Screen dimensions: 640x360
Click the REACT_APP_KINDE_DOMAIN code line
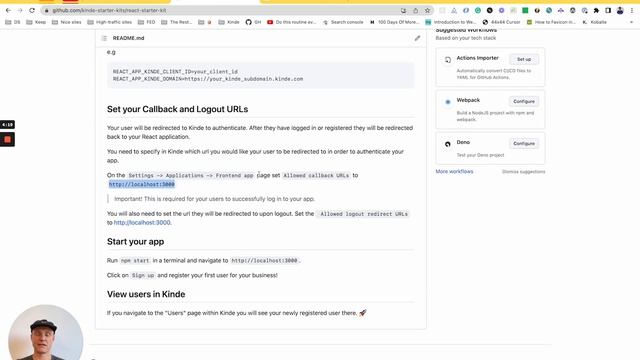click(208, 79)
